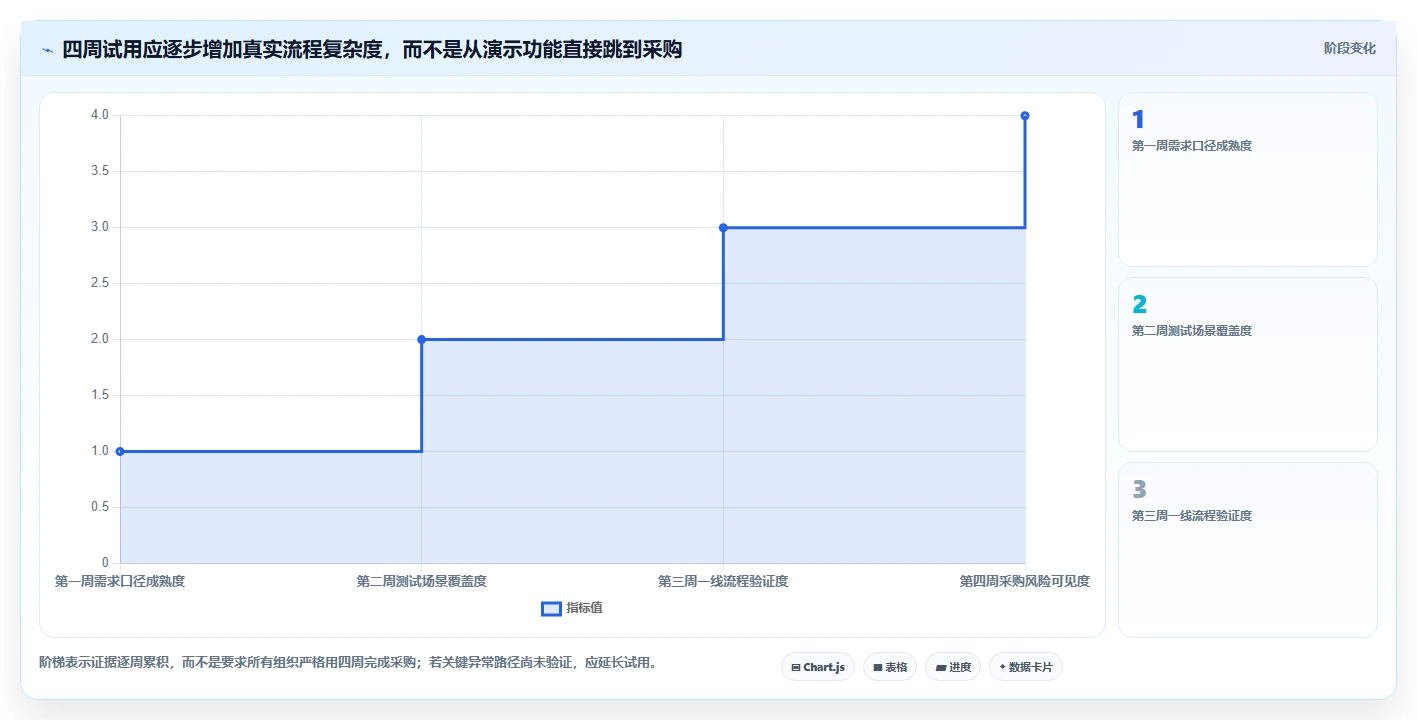Viewport: 1417px width, 720px height.
Task: Click the 表格 chip icon
Action: pos(878,667)
